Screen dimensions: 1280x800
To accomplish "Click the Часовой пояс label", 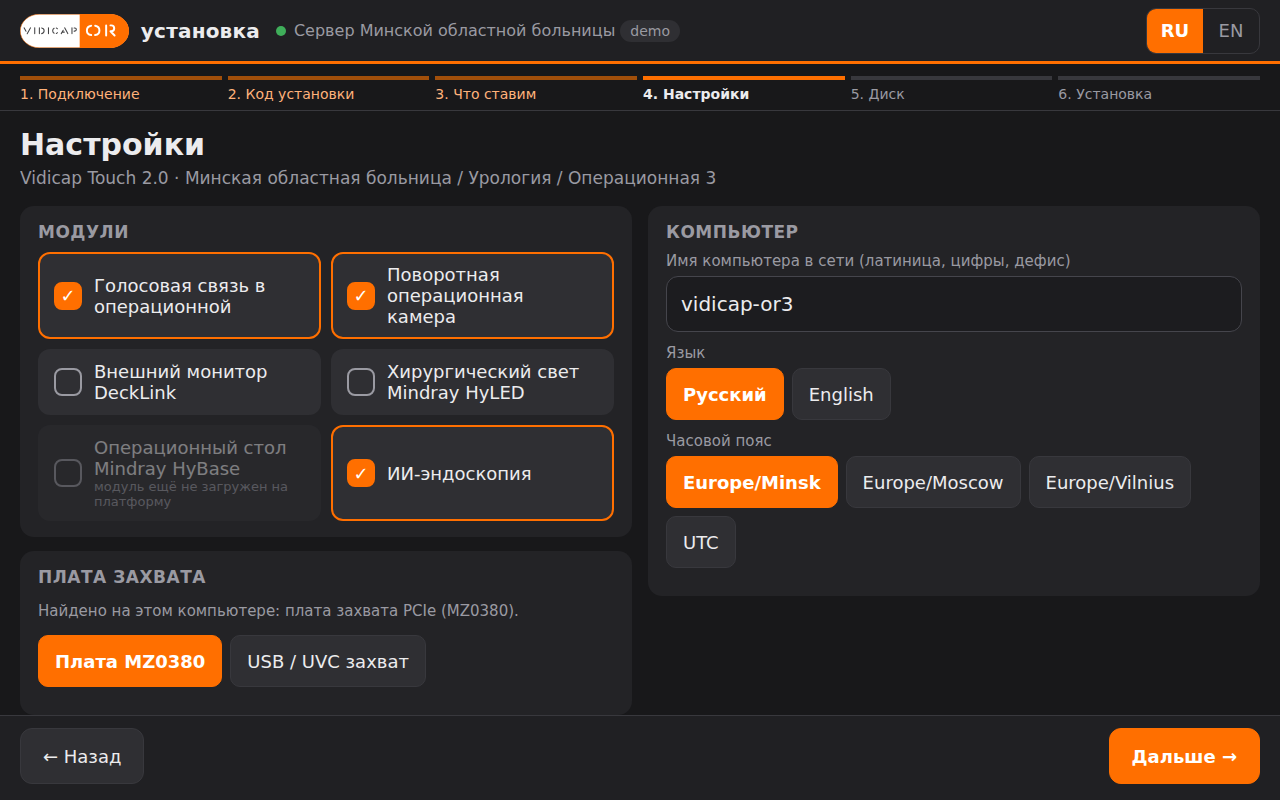I will pos(719,440).
